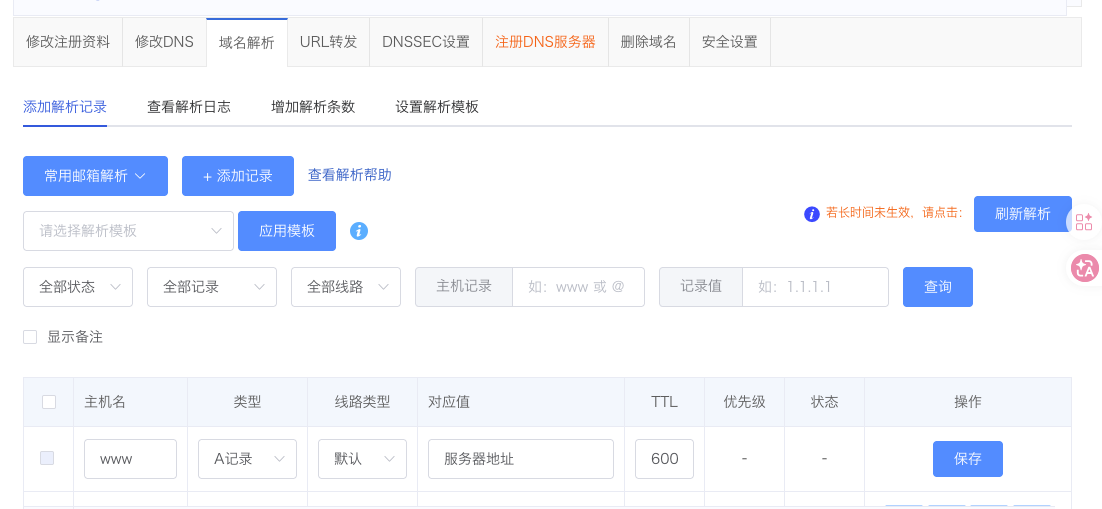
Task: Click the 保存 button in the record row
Action: point(967,459)
